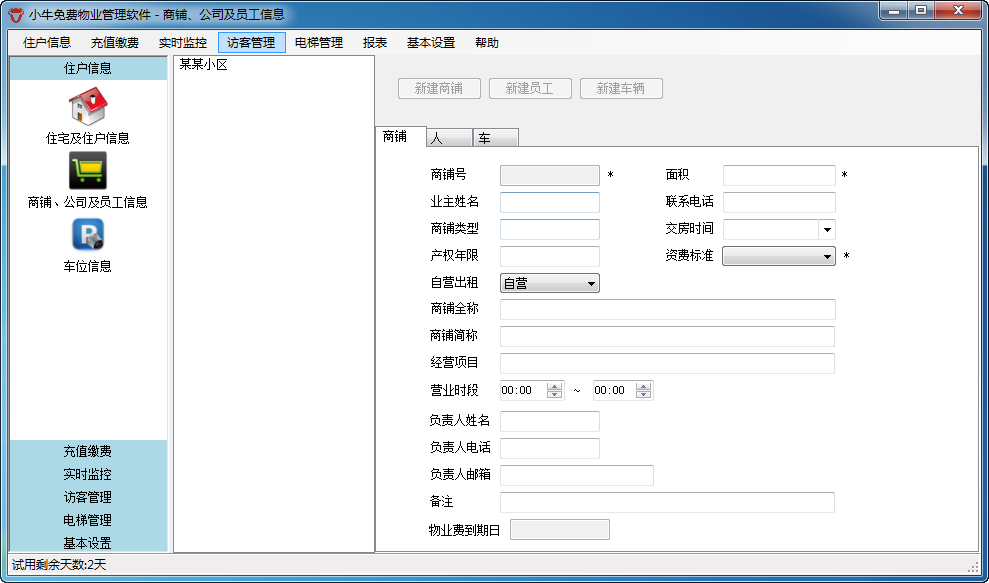The height and width of the screenshot is (583, 989).
Task: Expand the 访客管理 sidebar section
Action: 88,497
